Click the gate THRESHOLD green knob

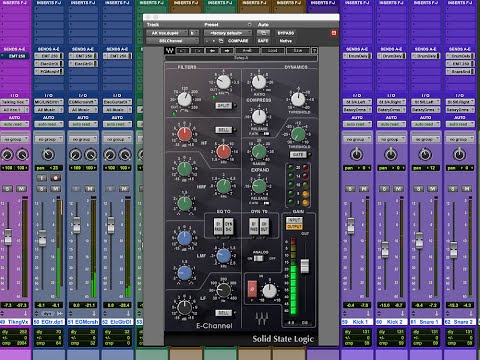tap(298, 134)
